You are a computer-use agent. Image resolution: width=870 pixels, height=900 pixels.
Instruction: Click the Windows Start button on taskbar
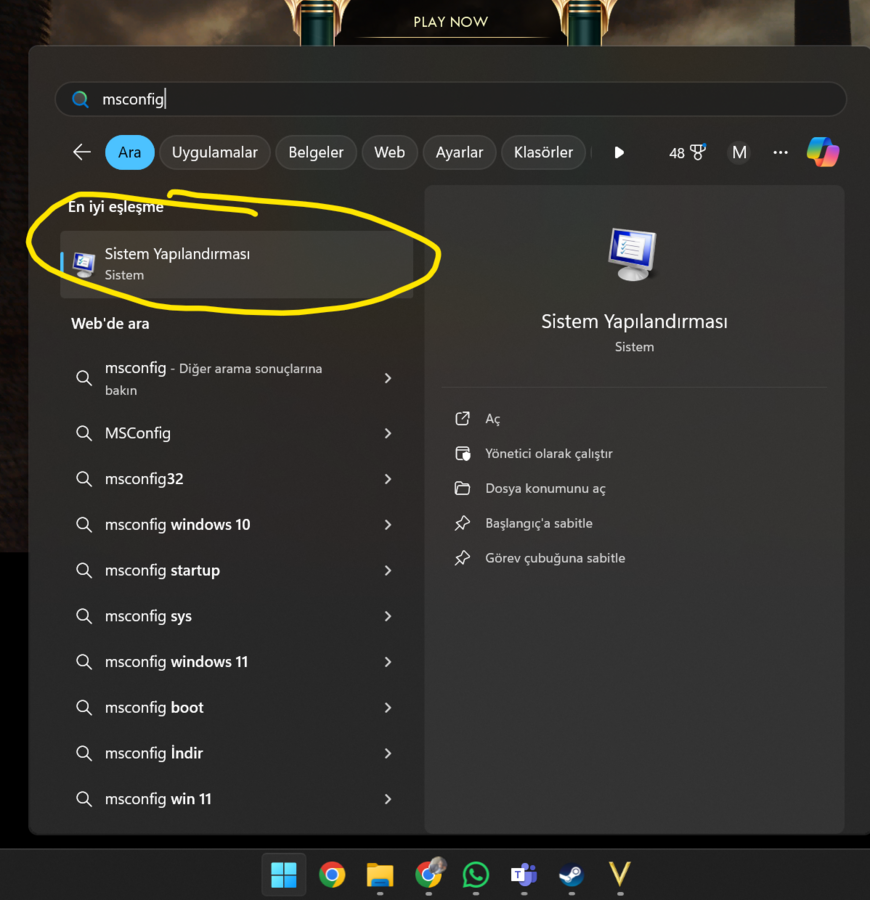(x=283, y=875)
